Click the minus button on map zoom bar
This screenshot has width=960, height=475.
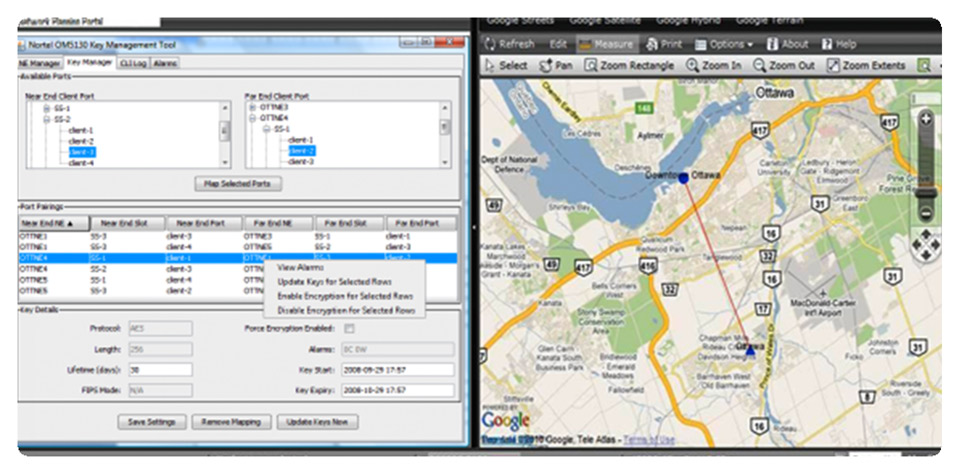point(926,214)
